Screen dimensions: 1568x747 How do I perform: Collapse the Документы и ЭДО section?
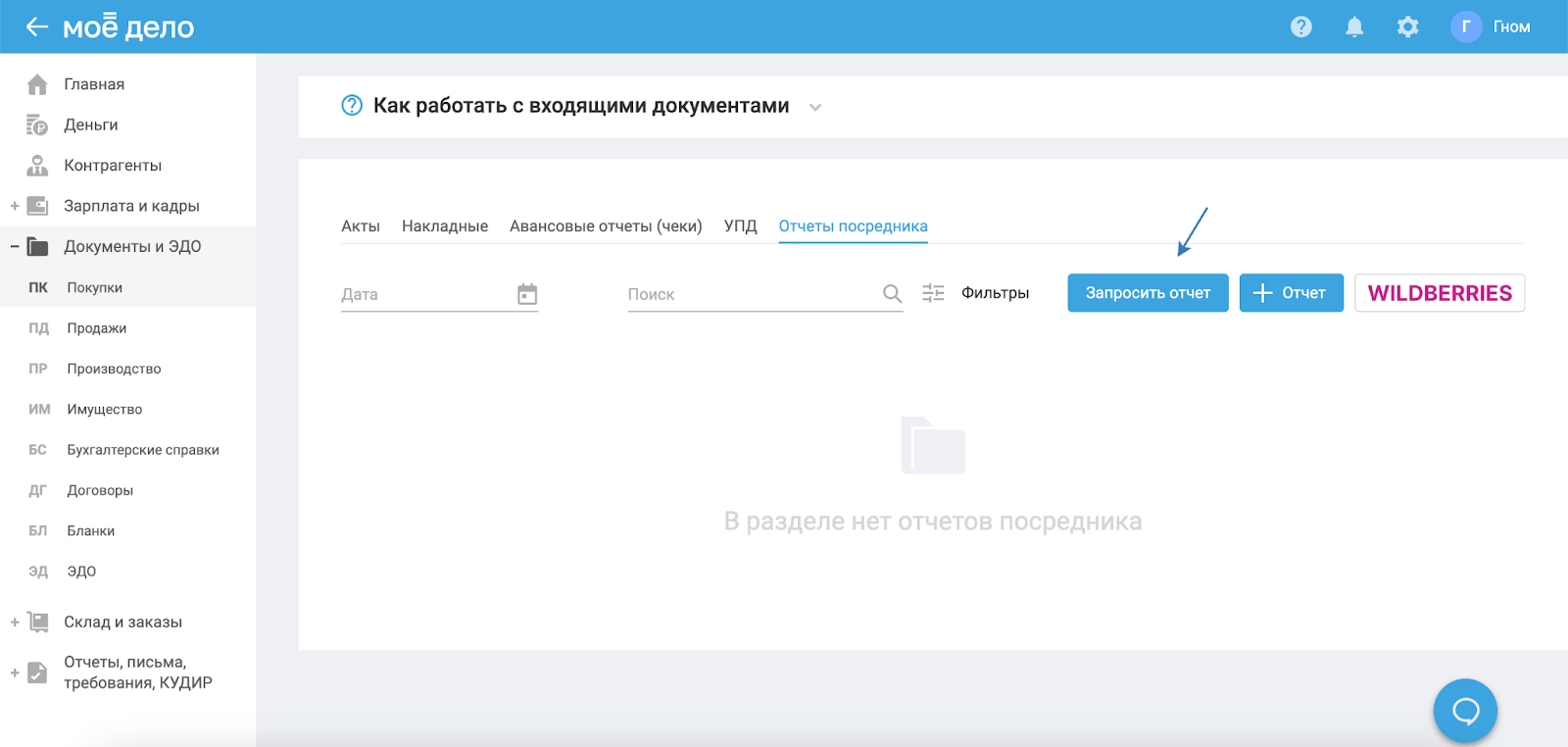point(15,246)
